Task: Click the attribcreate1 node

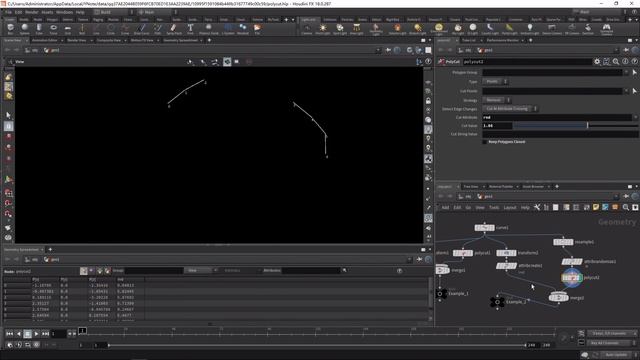Action: (x=507, y=266)
